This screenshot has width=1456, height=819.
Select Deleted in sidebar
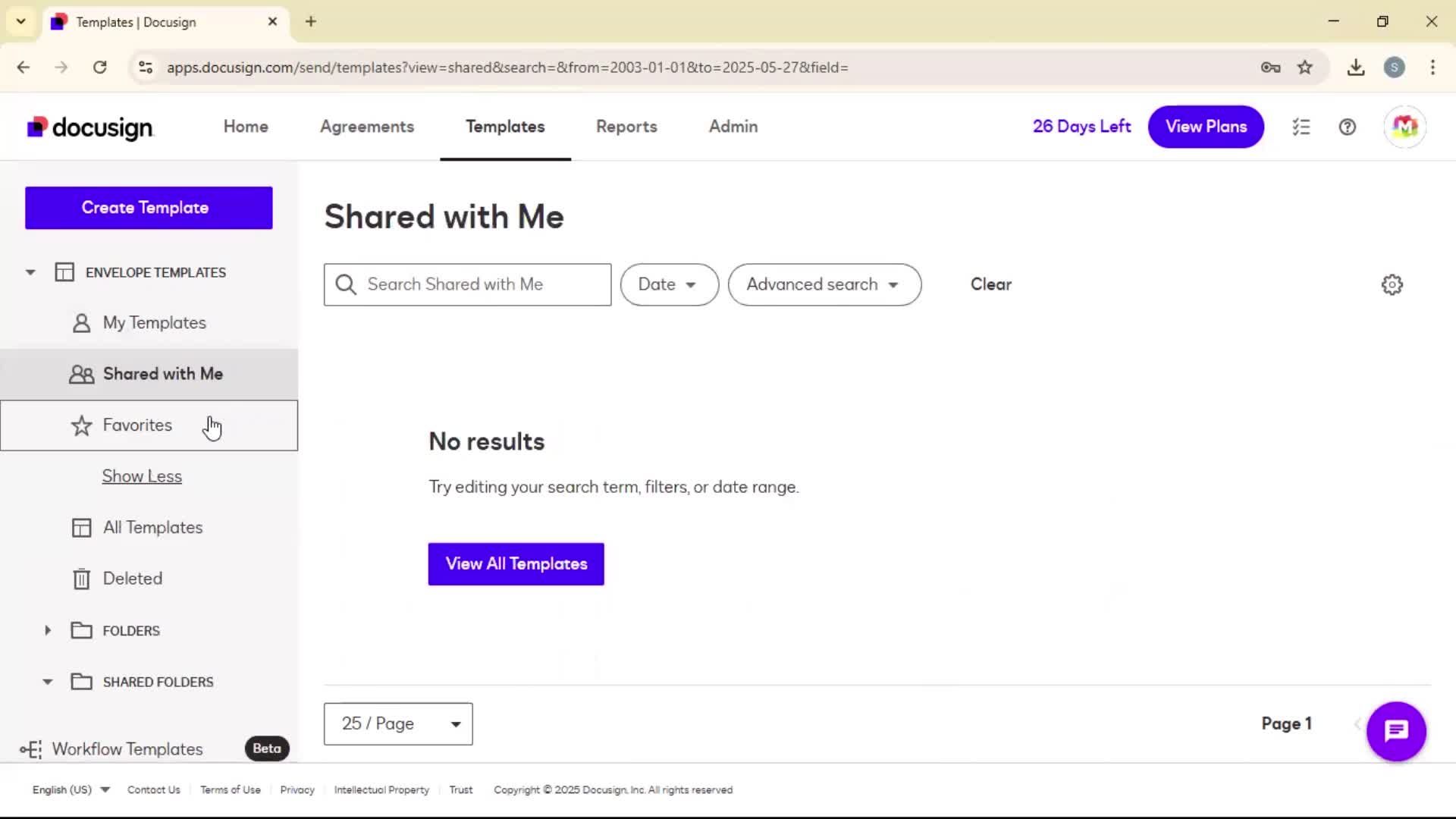click(x=149, y=579)
